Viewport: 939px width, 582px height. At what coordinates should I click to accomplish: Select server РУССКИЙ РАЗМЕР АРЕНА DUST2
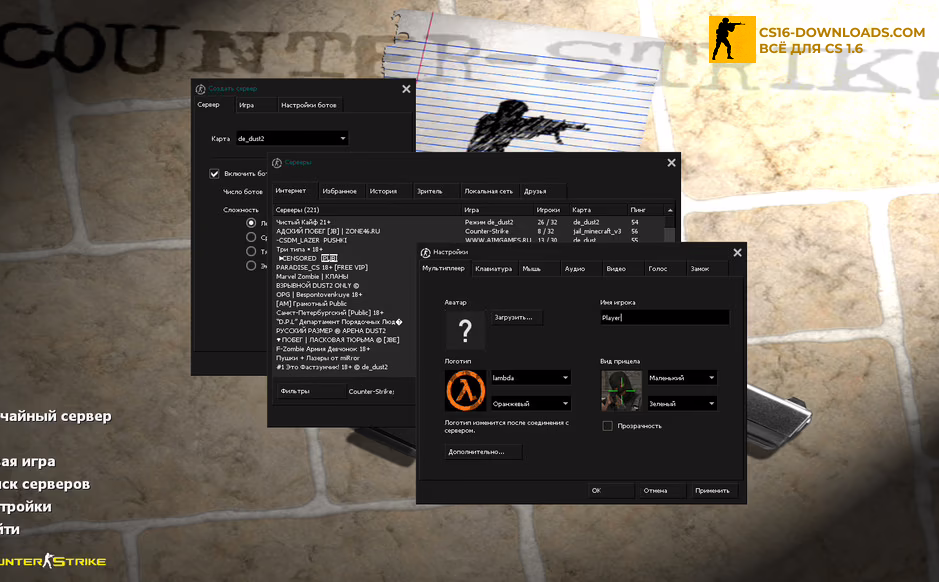coord(331,331)
